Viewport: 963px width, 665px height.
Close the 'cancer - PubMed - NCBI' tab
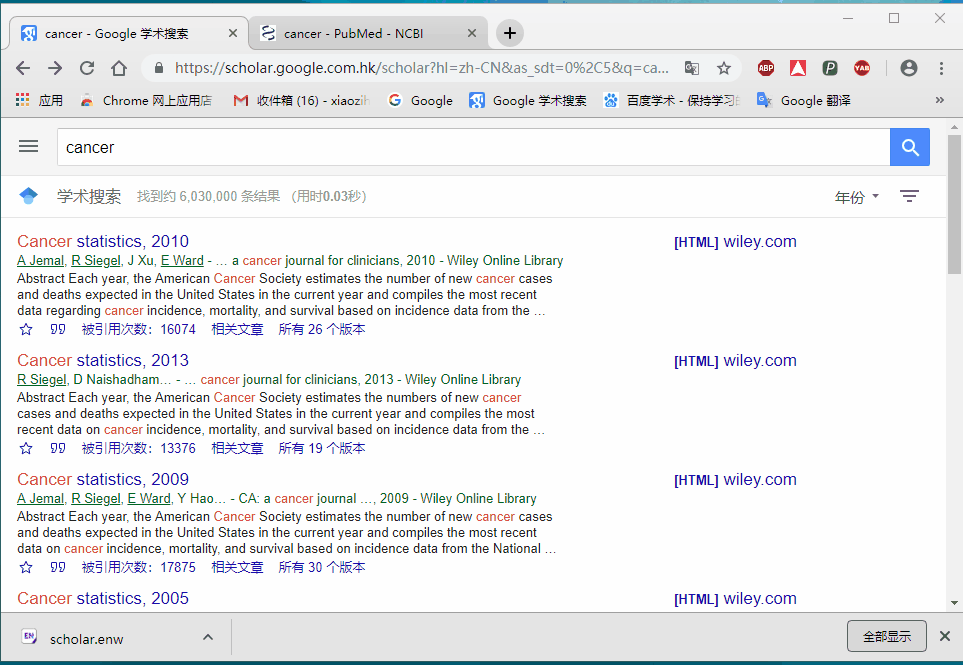[472, 33]
